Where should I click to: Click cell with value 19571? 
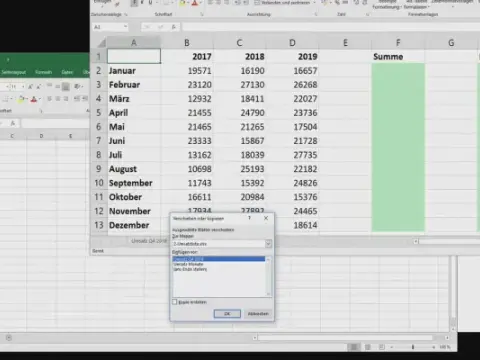(187, 71)
